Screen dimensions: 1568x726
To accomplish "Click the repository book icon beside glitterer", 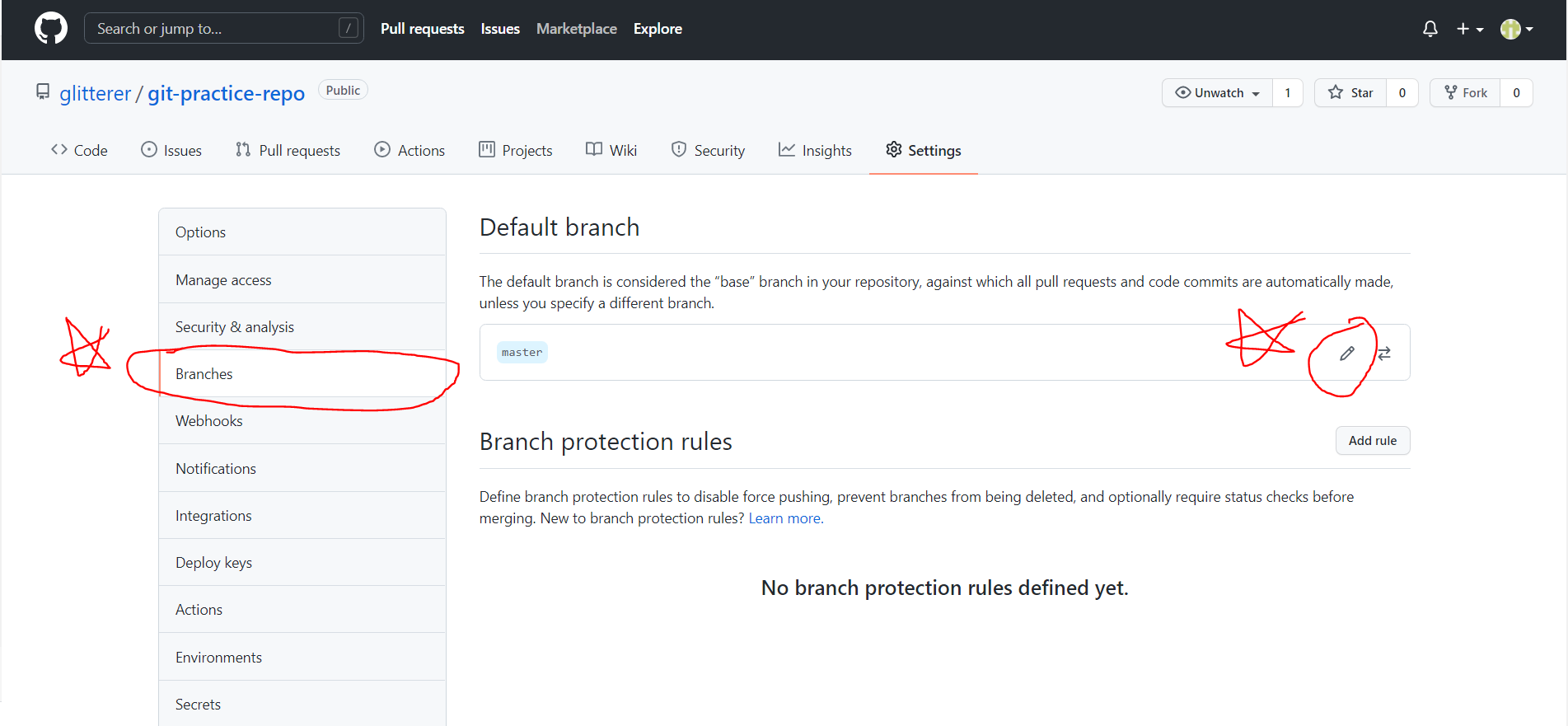I will 43,91.
